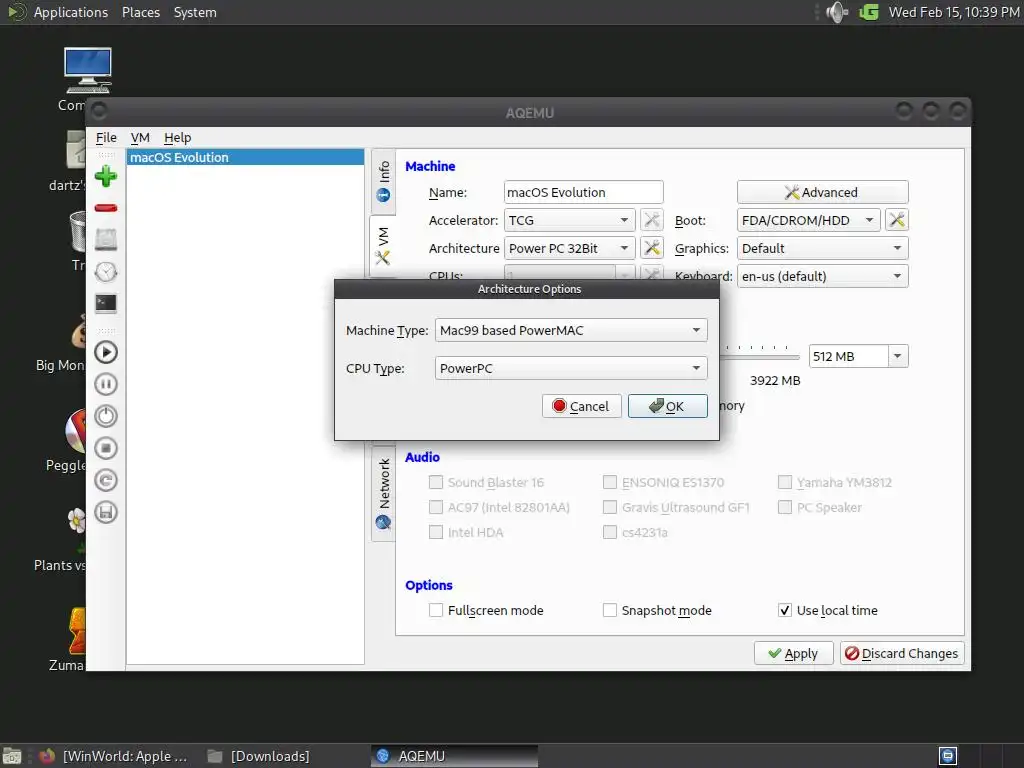The width and height of the screenshot is (1024, 768).
Task: Open Accelerator options tools icon
Action: click(x=652, y=220)
